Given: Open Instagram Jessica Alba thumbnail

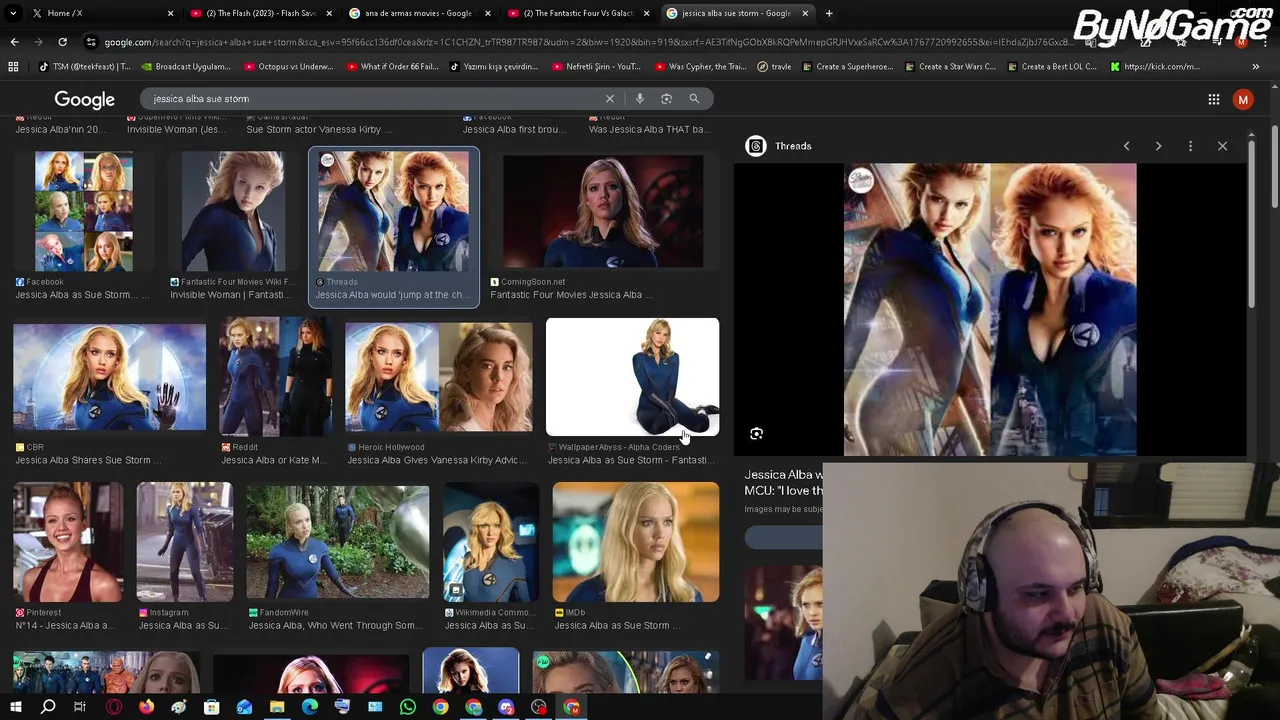Looking at the screenshot, I should click(x=185, y=541).
